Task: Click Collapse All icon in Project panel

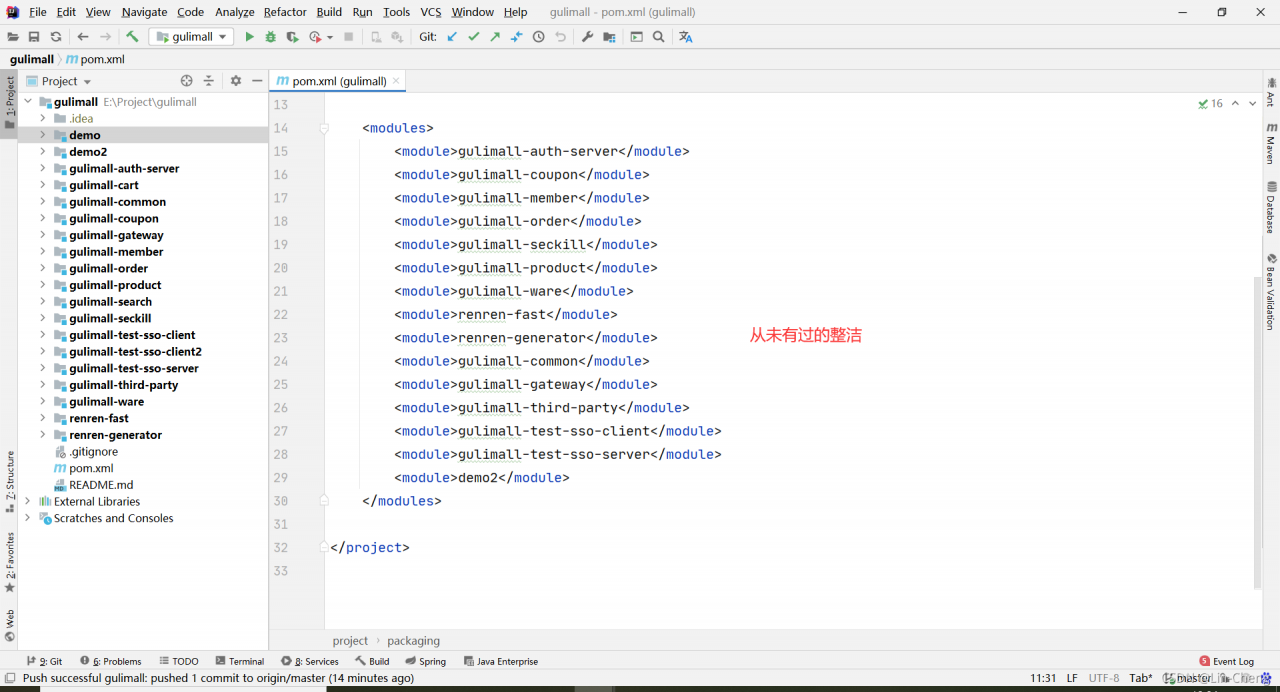Action: 209,81
